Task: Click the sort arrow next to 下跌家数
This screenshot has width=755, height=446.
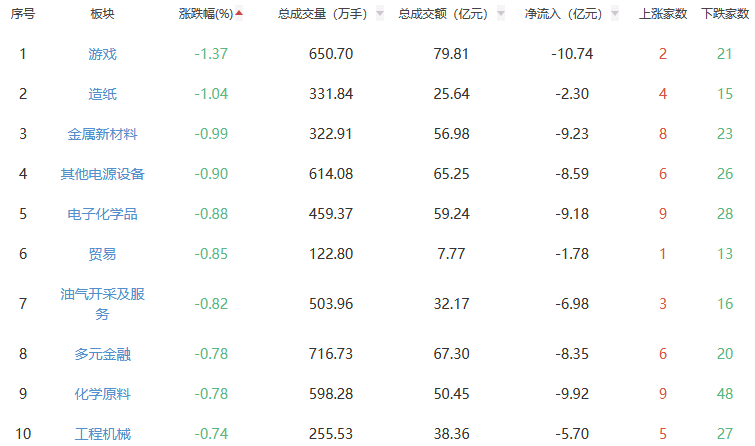Action: pos(751,15)
